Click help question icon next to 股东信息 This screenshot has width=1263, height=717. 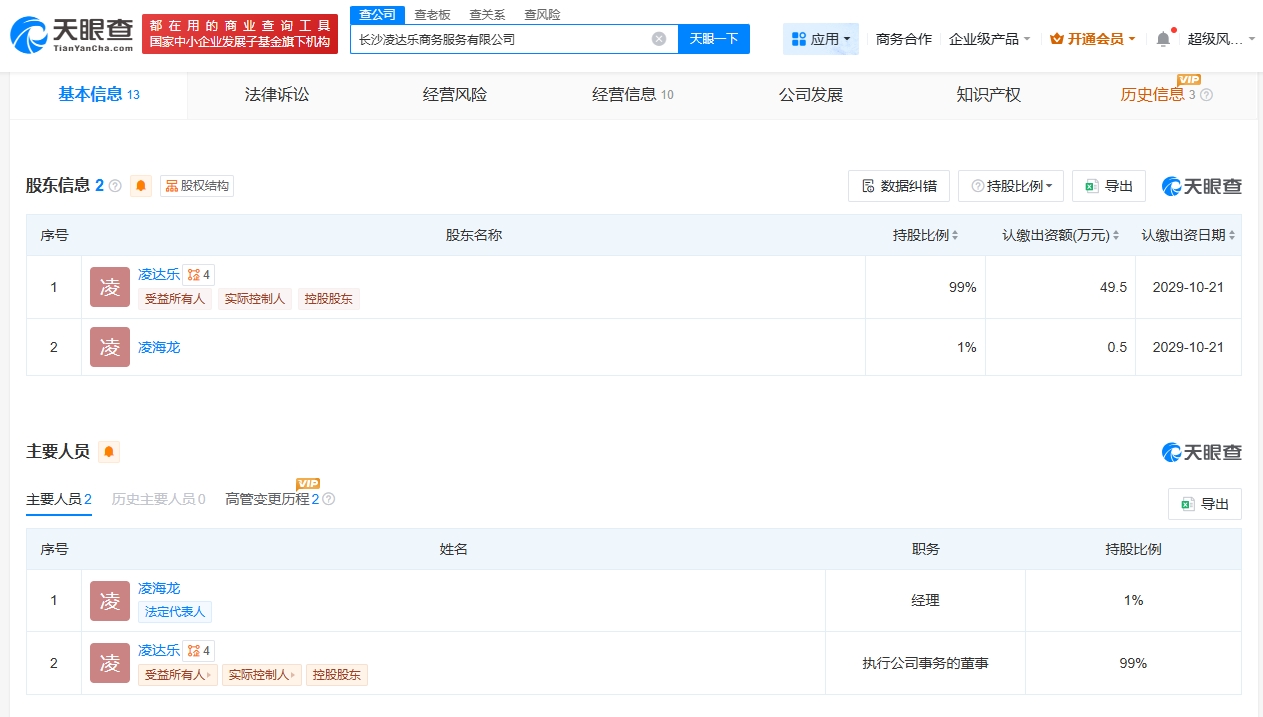tap(115, 186)
